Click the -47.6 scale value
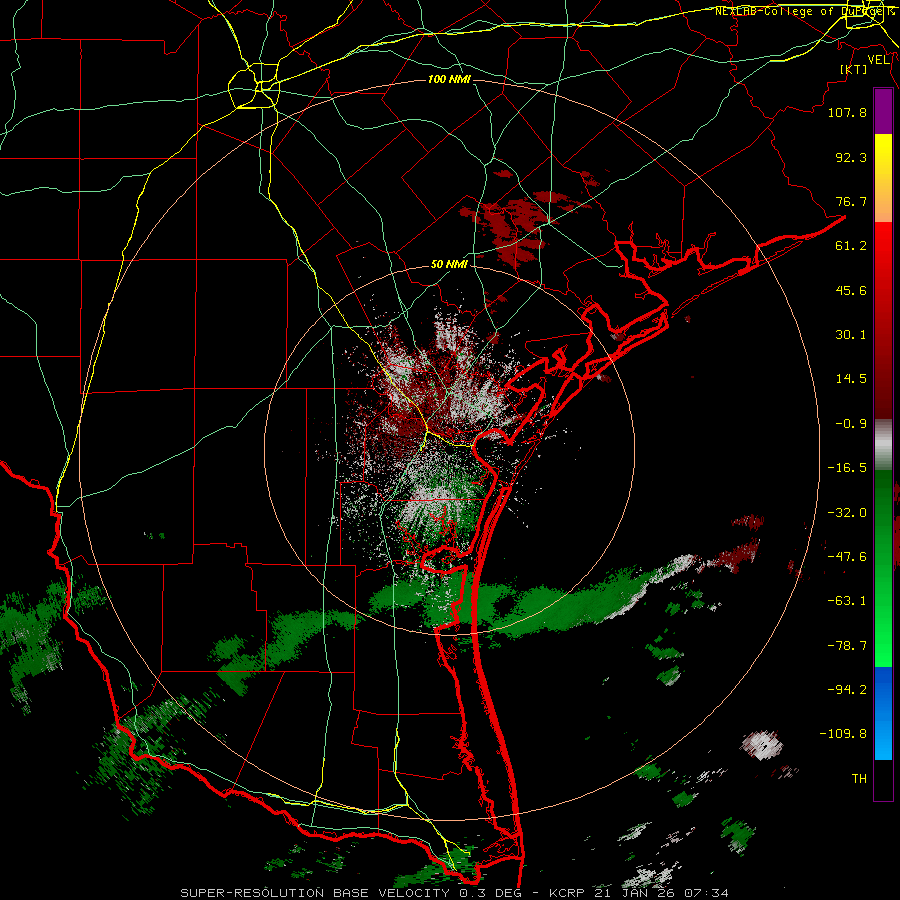Screen dimensions: 900x900 pos(847,557)
